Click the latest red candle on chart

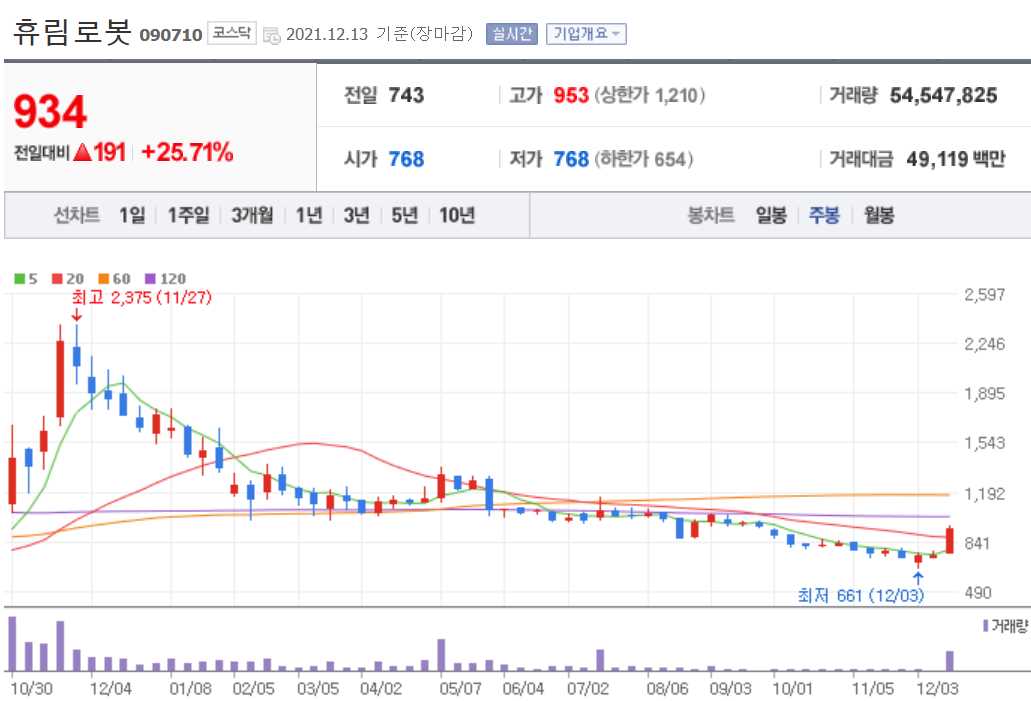coord(949,541)
